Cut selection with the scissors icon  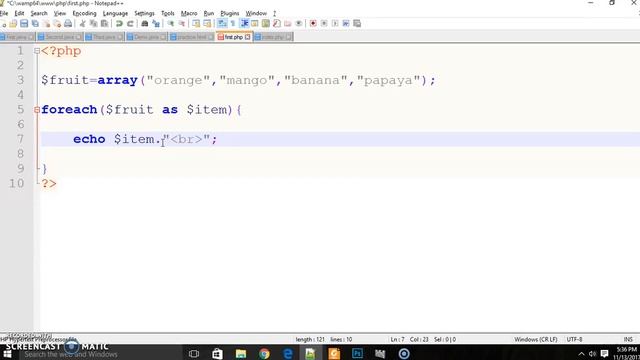(x=82, y=24)
